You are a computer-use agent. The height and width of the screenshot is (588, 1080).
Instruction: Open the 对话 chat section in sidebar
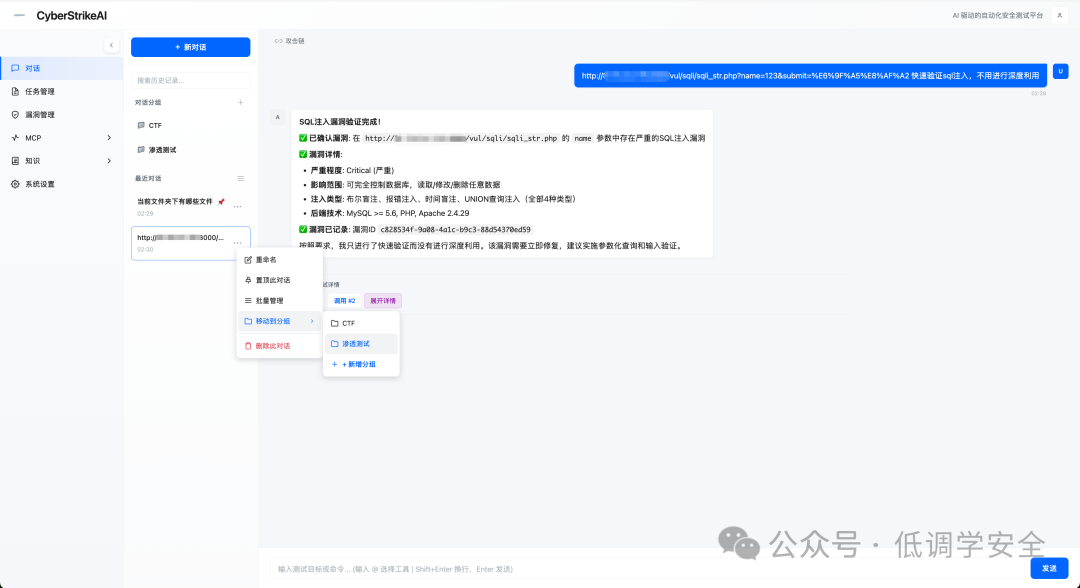click(x=61, y=68)
